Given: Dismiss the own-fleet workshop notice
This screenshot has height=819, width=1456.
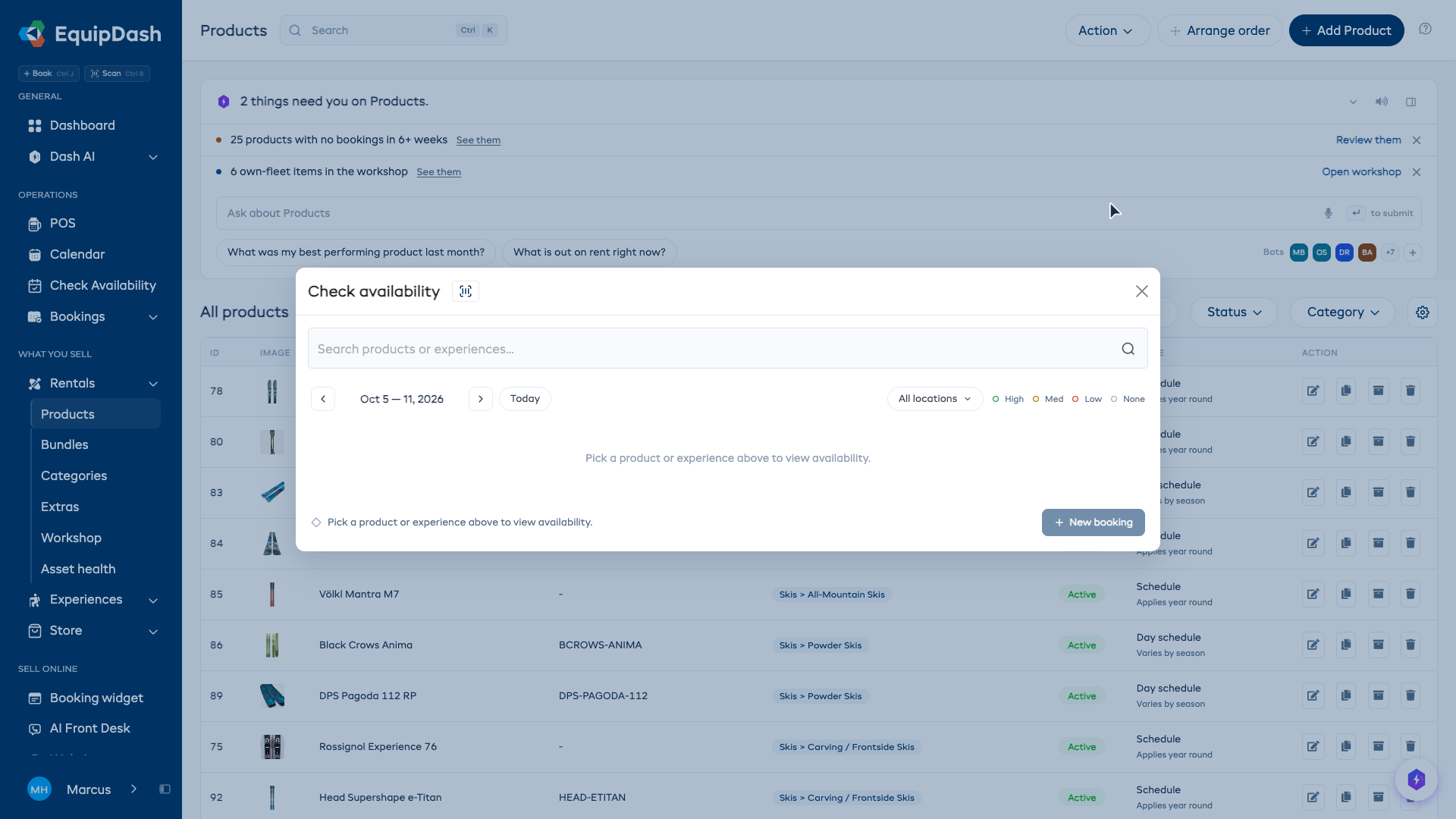Looking at the screenshot, I should (1417, 172).
